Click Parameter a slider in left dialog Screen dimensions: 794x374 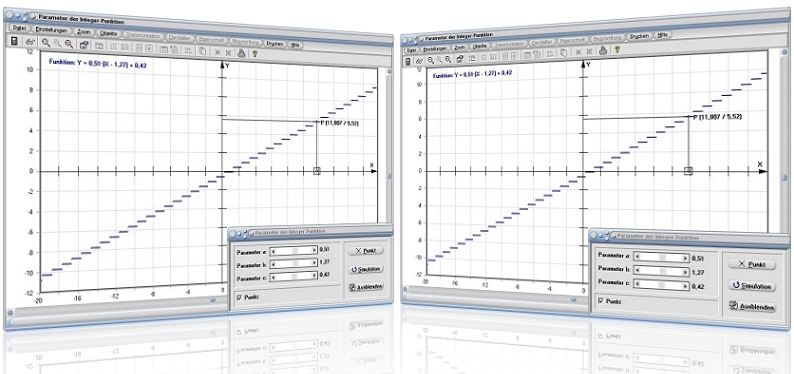pyautogui.click(x=294, y=250)
